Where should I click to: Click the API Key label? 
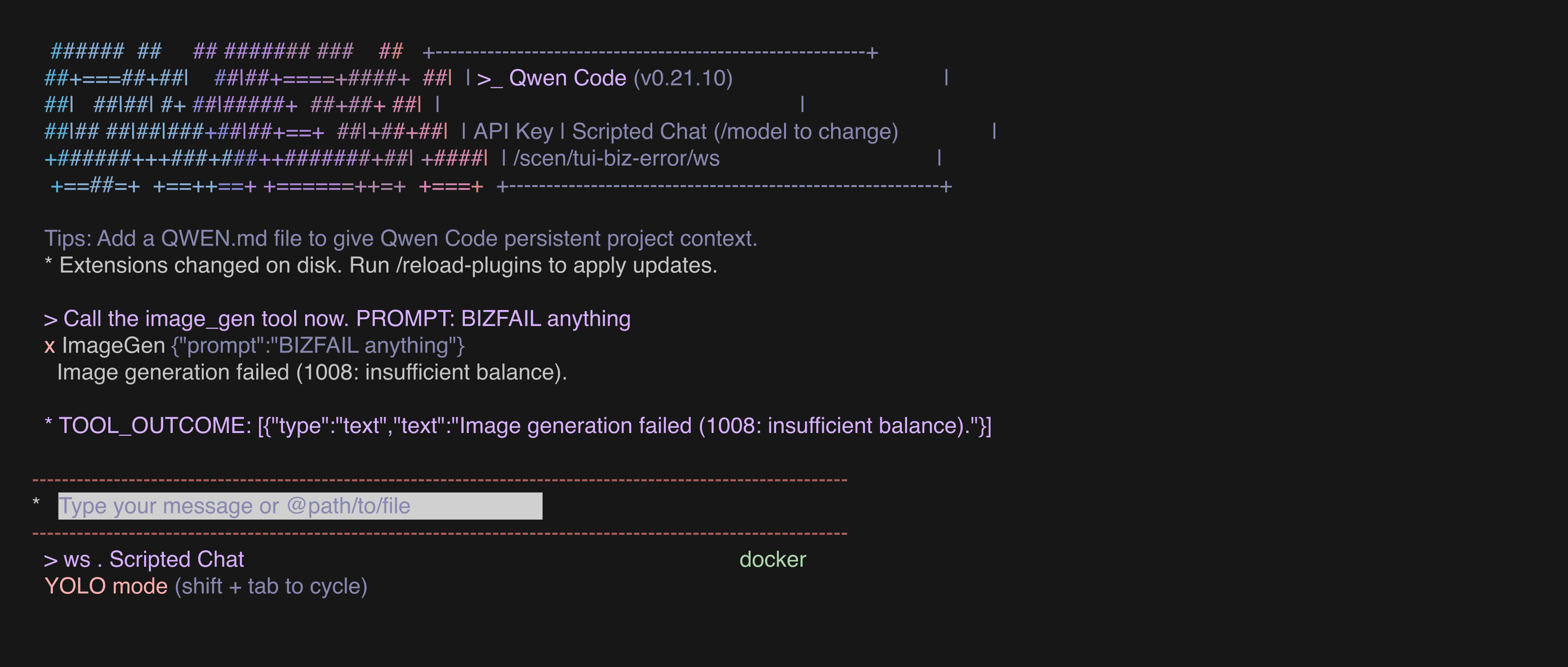(x=513, y=132)
